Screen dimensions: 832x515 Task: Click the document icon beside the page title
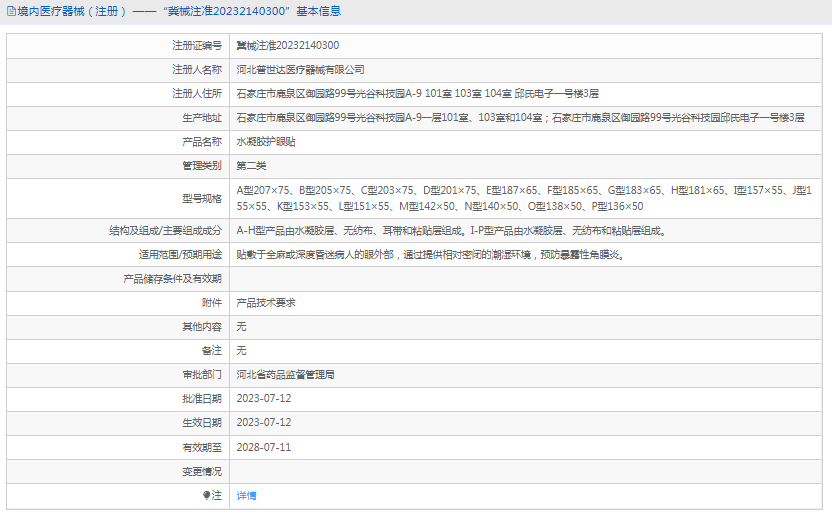pyautogui.click(x=11, y=12)
